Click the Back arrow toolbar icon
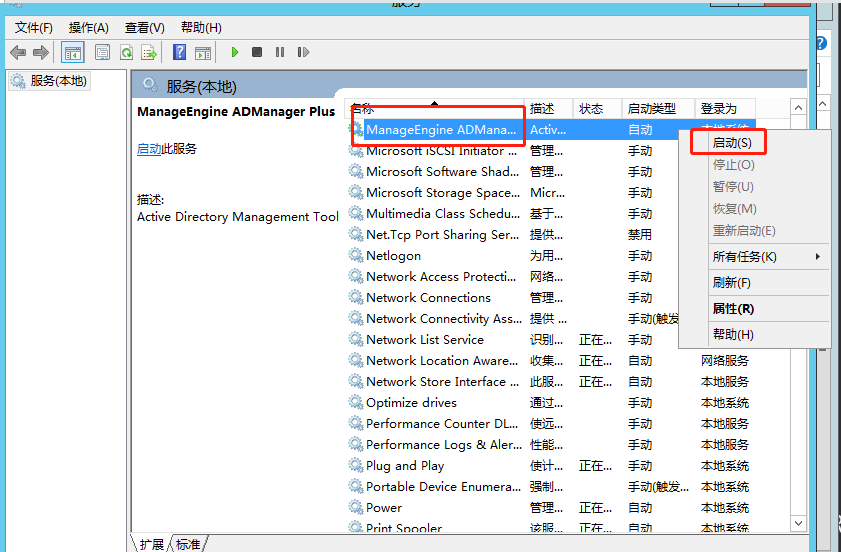 click(18, 52)
